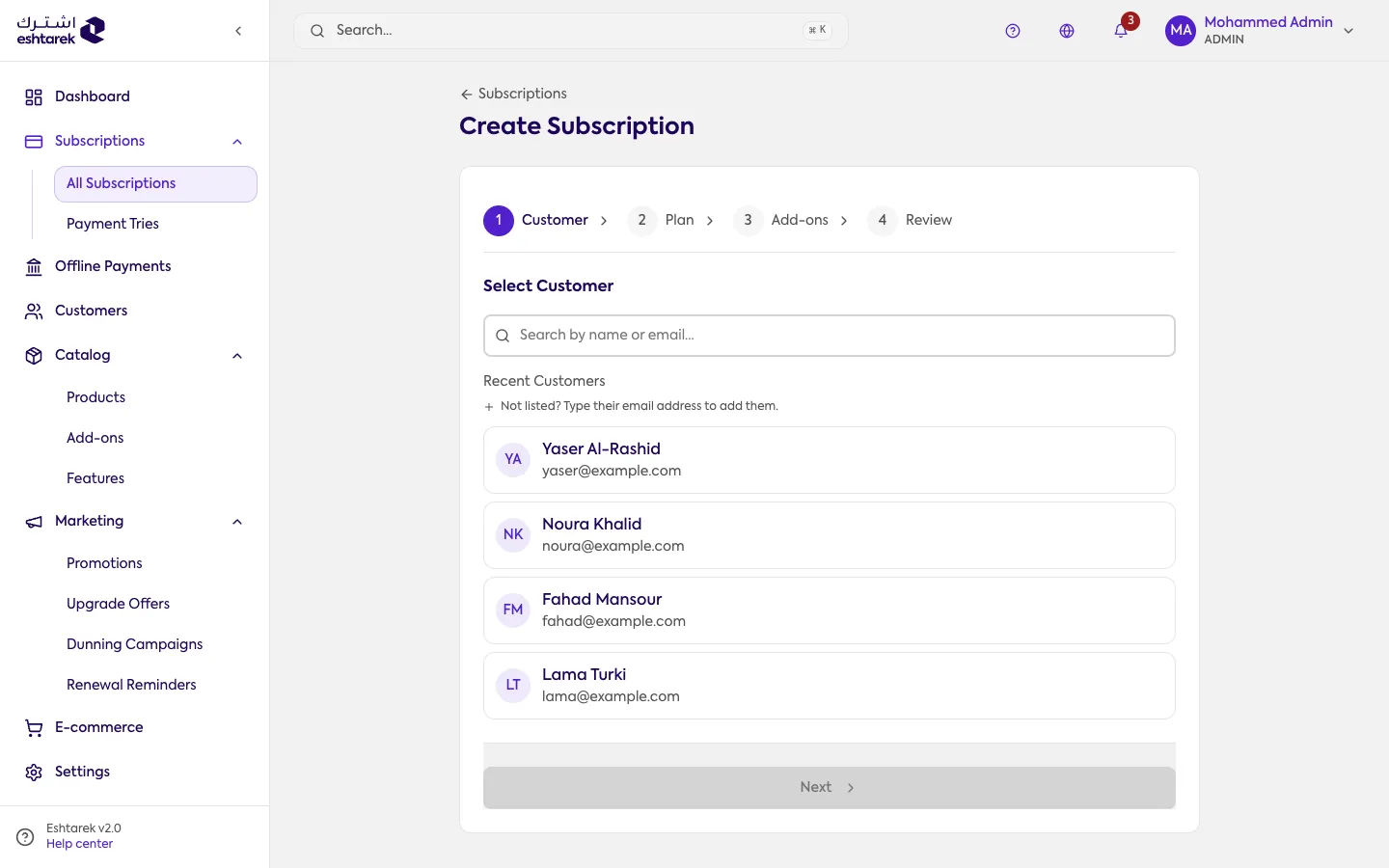Click the Customers people icon
The width and height of the screenshot is (1389, 868).
(x=34, y=312)
